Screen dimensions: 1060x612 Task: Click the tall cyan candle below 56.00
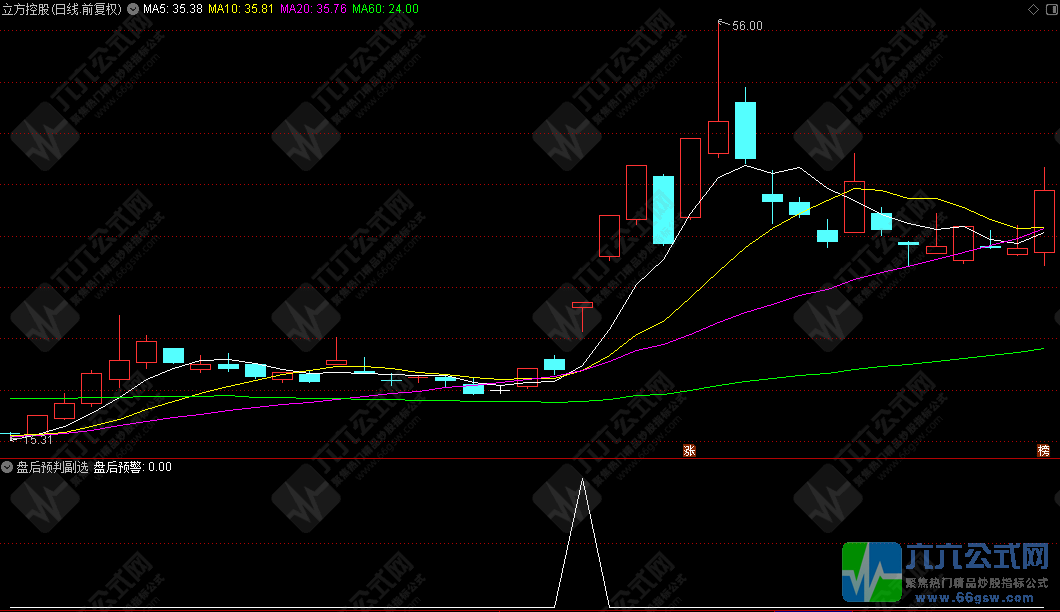pyautogui.click(x=745, y=130)
